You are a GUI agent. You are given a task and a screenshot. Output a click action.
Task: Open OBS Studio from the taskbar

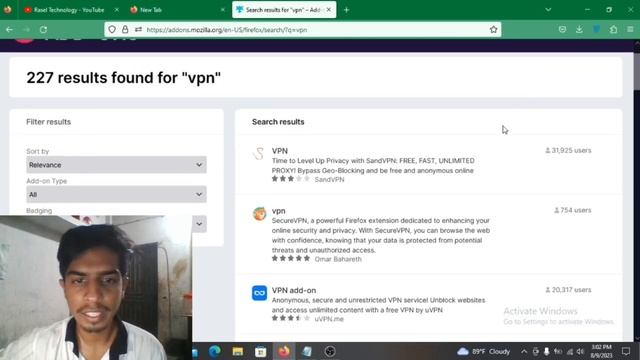point(330,351)
